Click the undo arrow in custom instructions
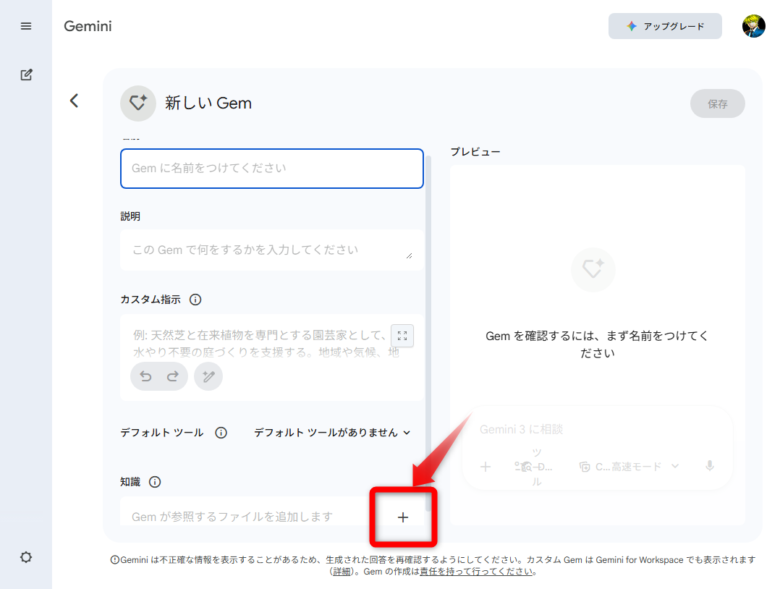Viewport: 780px width, 589px height. pyautogui.click(x=145, y=376)
